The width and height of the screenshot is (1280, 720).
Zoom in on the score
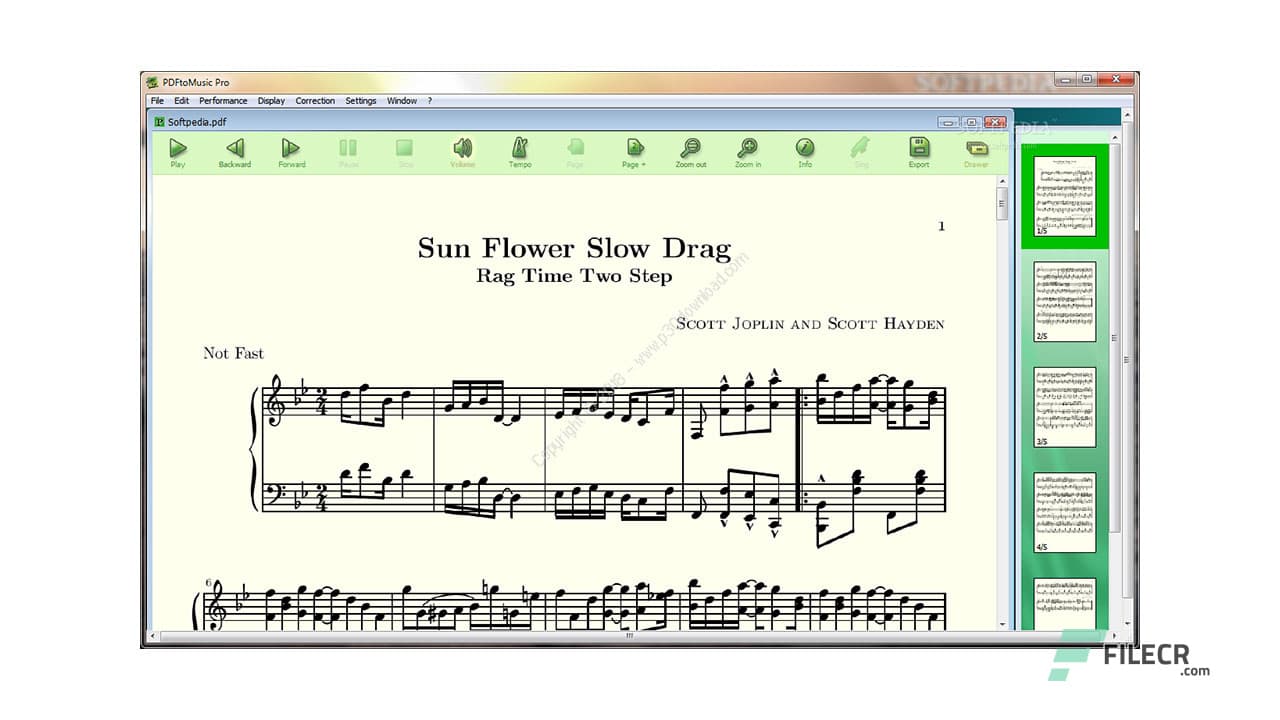pyautogui.click(x=747, y=150)
